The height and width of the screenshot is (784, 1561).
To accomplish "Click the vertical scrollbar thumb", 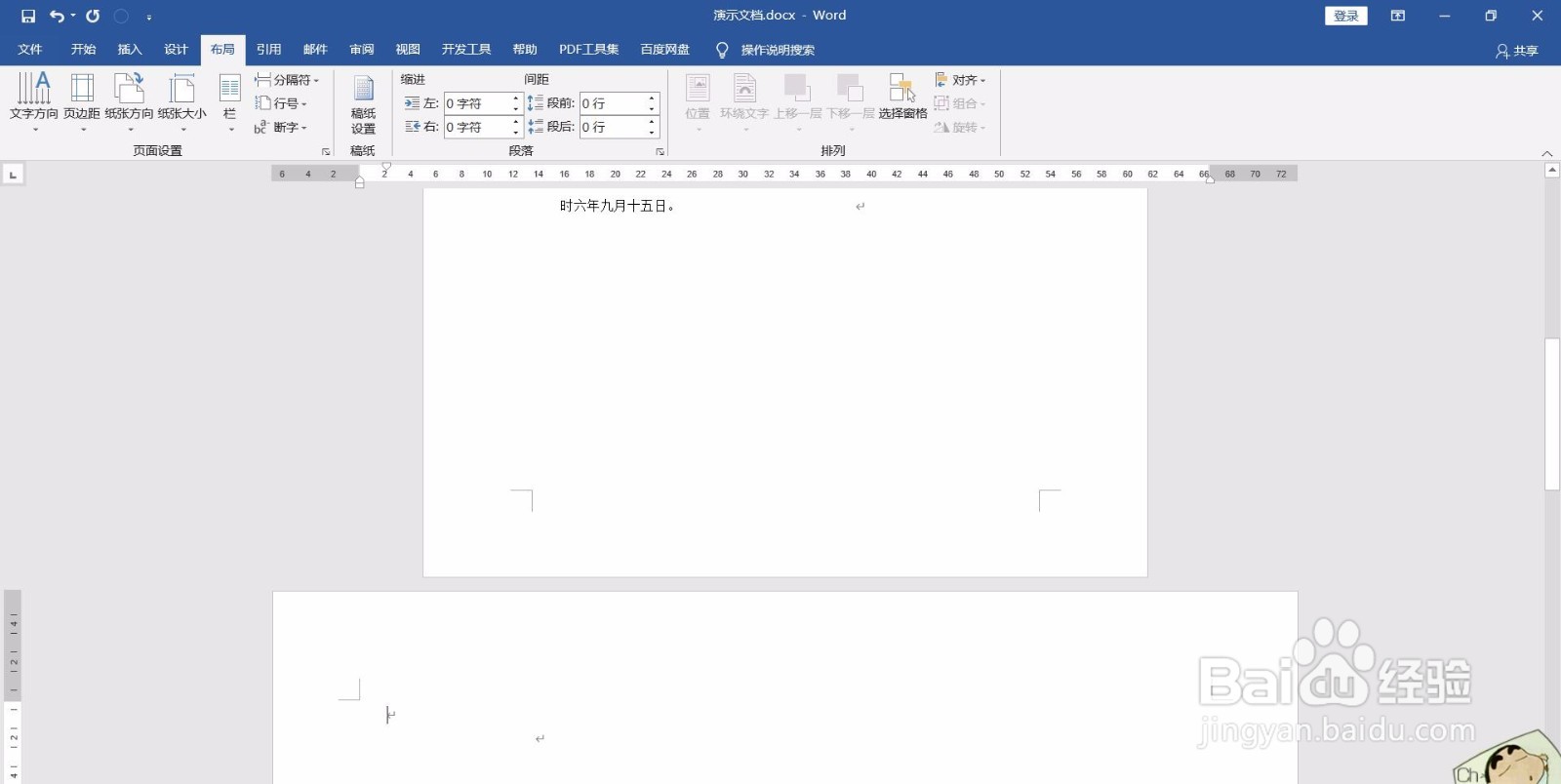I will 1552,413.
